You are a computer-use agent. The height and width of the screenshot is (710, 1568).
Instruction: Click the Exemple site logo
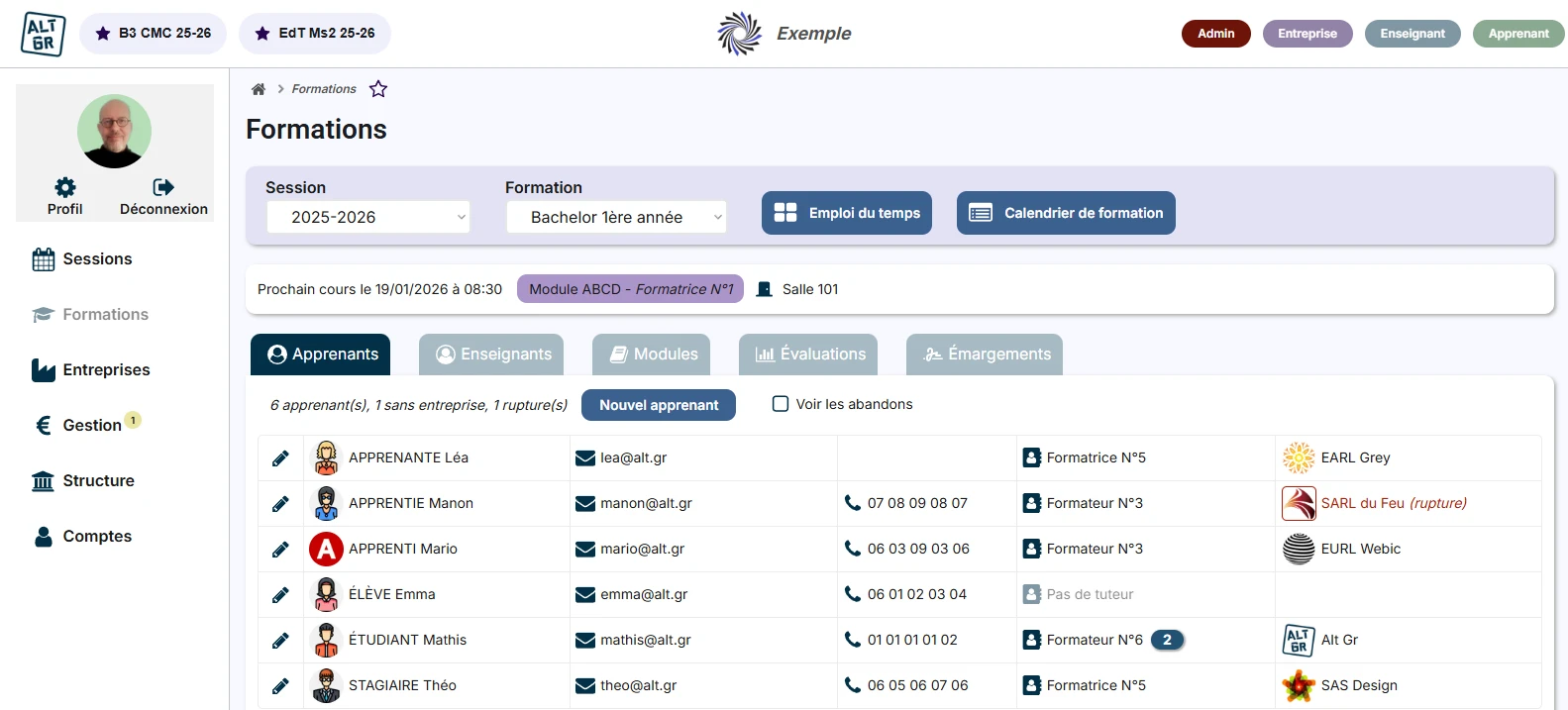(740, 34)
